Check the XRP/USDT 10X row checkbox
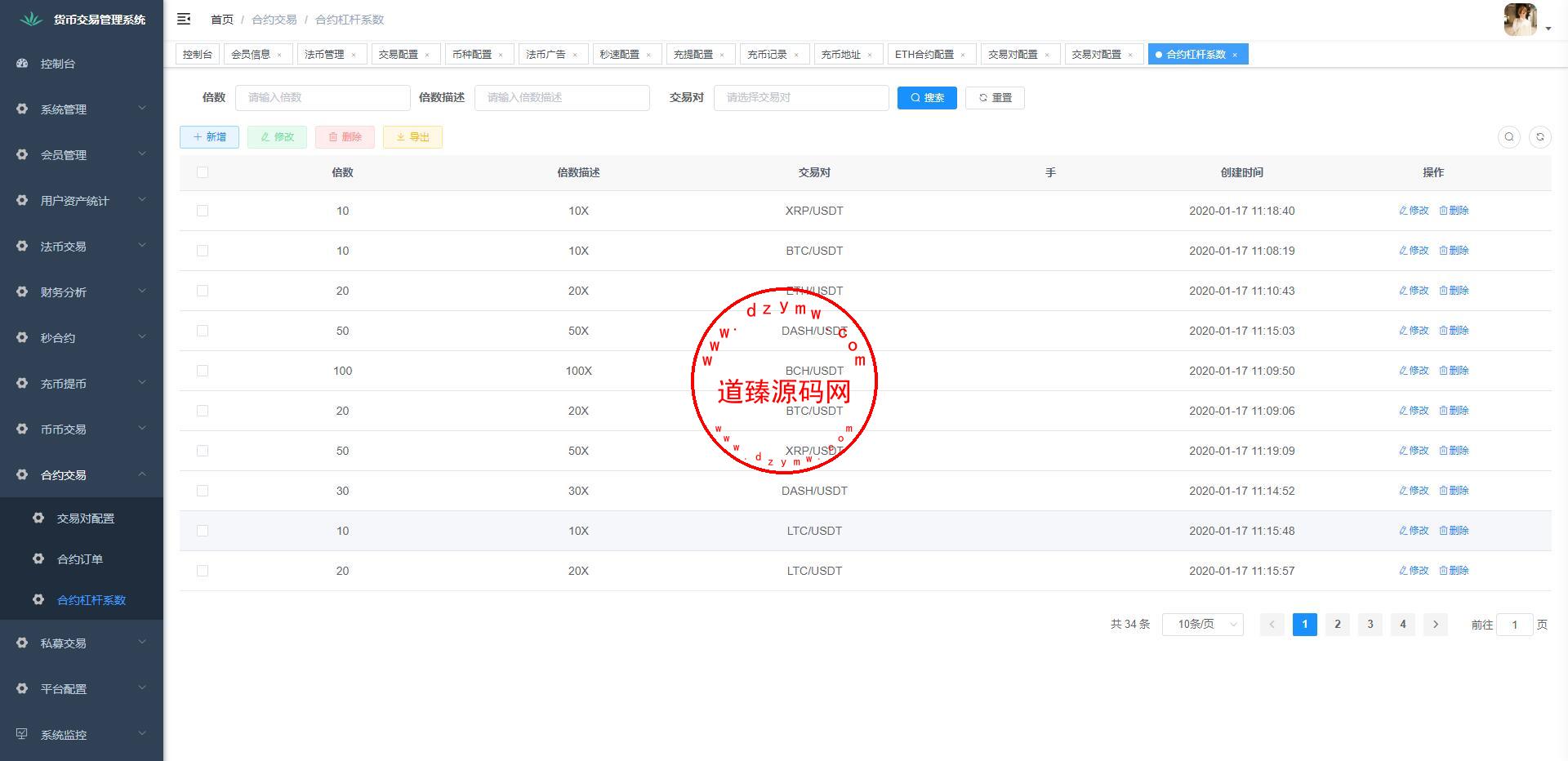The width and height of the screenshot is (1568, 761). pyautogui.click(x=203, y=211)
